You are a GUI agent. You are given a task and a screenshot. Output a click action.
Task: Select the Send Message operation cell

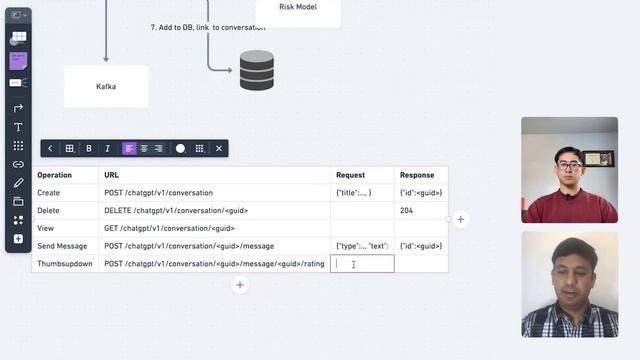pos(65,246)
